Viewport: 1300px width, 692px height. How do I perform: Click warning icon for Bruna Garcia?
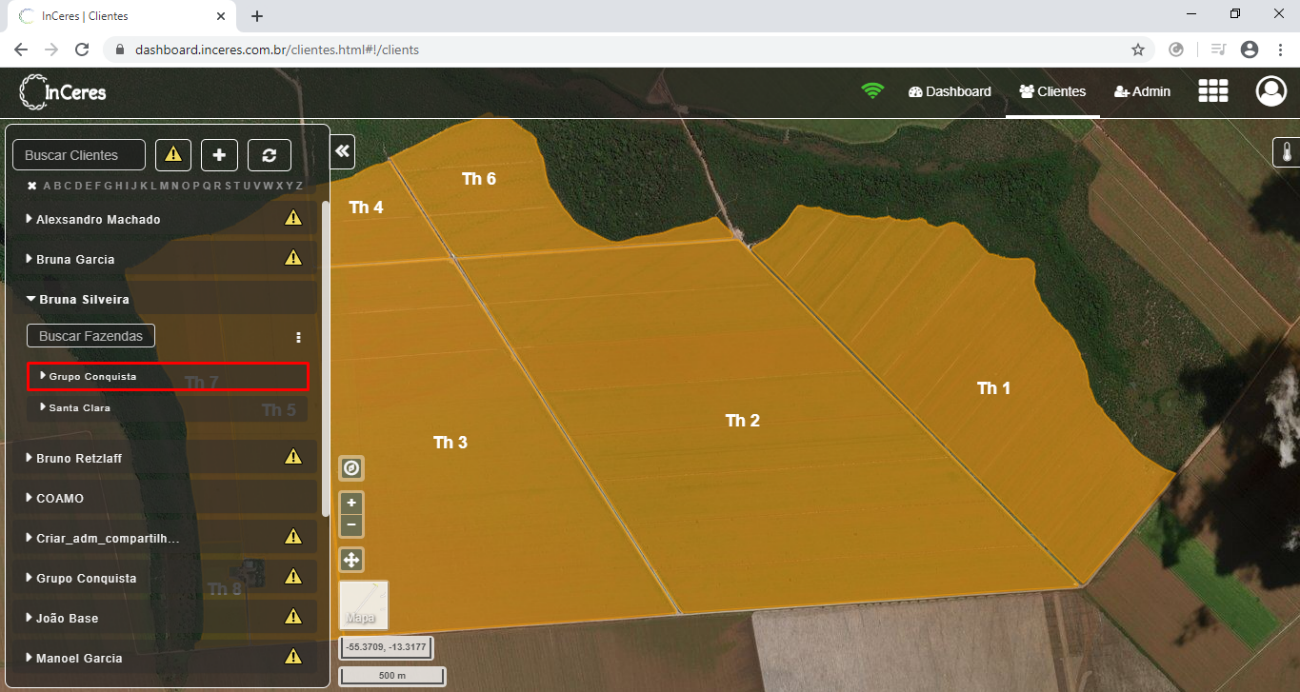[293, 258]
